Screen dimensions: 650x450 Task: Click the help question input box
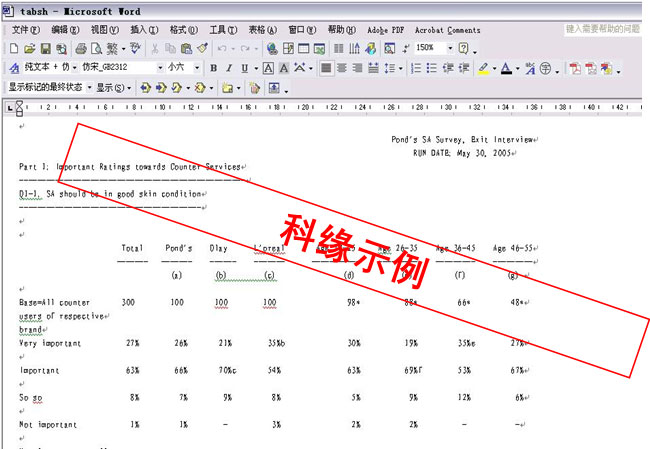click(x=603, y=29)
